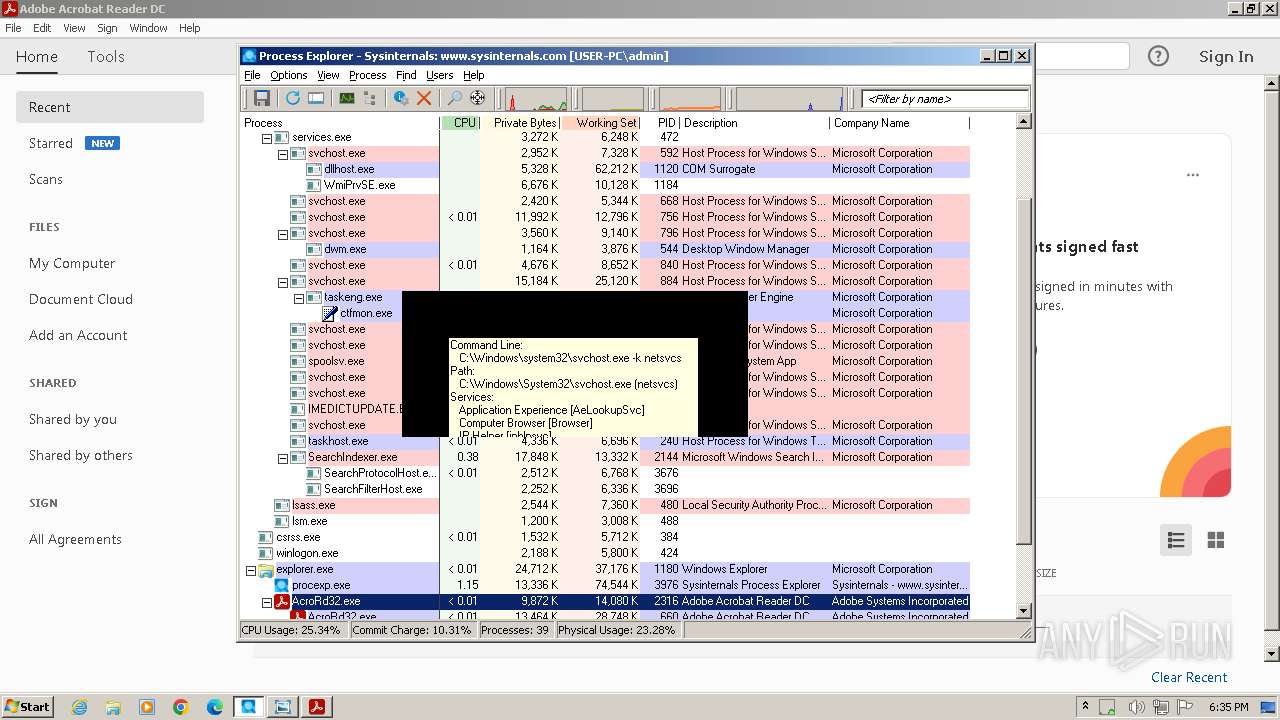Select the procexp.exe process row

pos(606,585)
